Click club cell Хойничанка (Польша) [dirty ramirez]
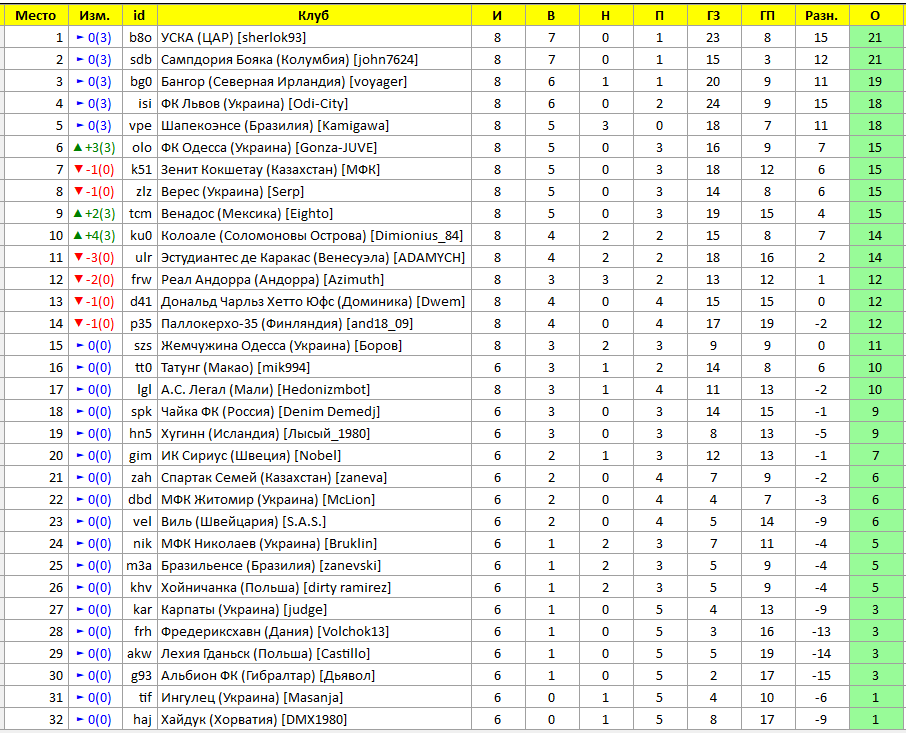906x733 pixels. (x=314, y=587)
